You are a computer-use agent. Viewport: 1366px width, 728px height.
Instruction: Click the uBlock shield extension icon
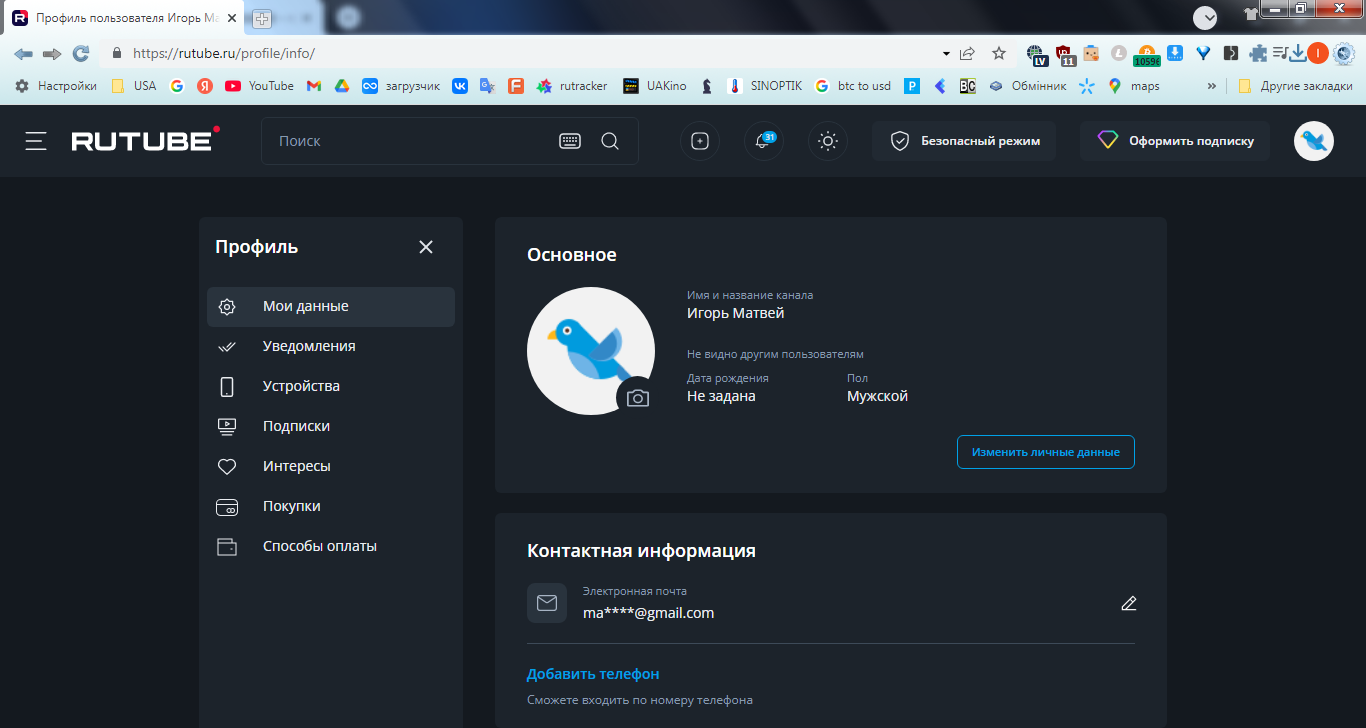[1064, 55]
